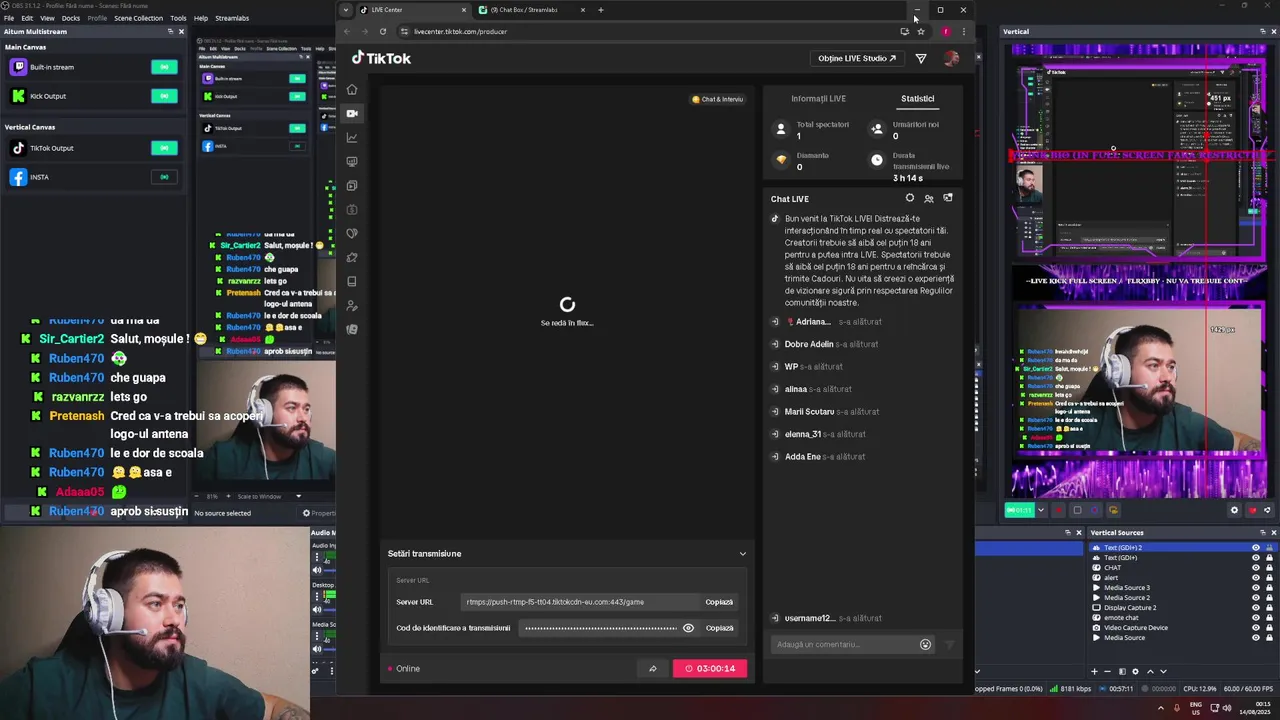
Task: Open the Tools menu in OBS
Action: 178,18
